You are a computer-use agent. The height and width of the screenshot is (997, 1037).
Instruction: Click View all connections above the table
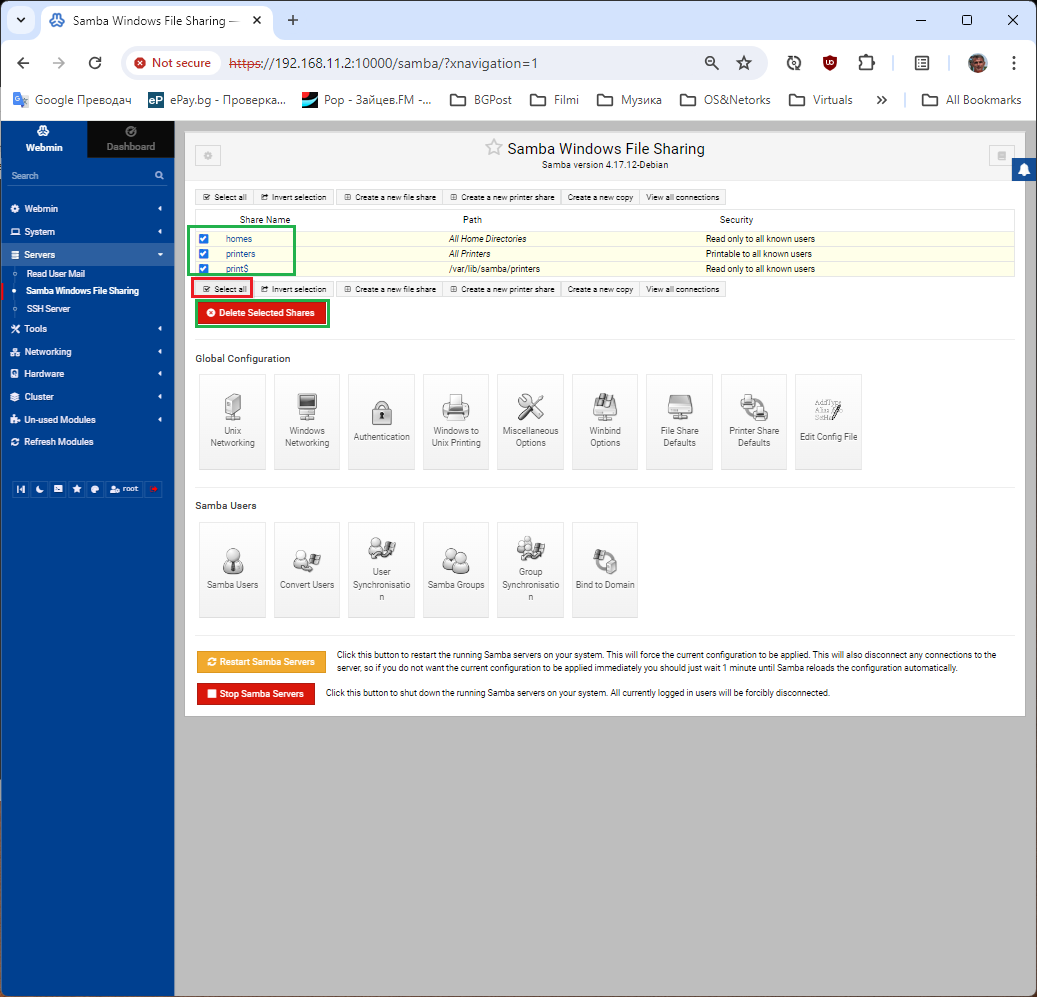(x=683, y=197)
